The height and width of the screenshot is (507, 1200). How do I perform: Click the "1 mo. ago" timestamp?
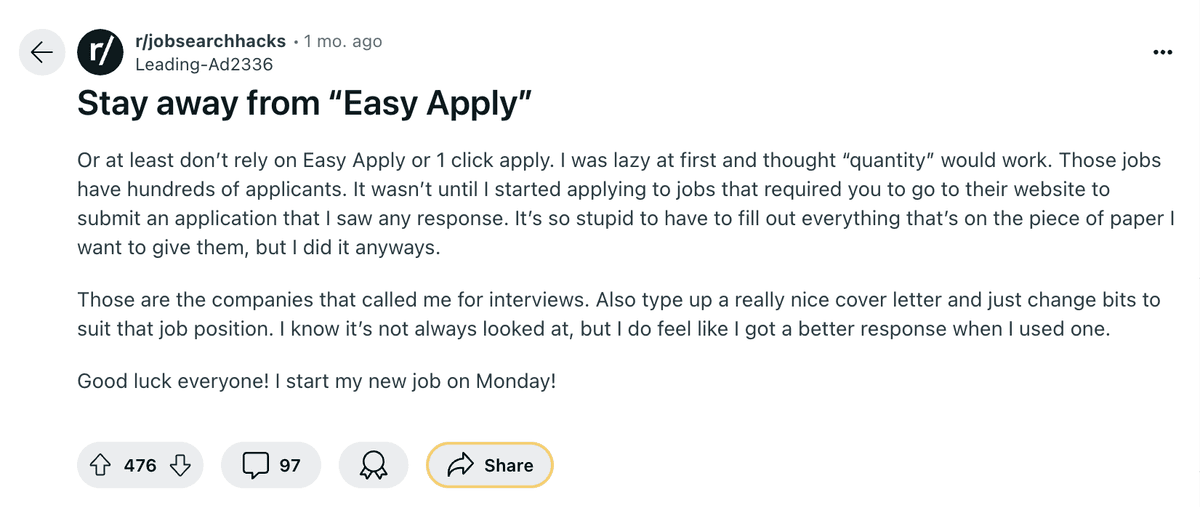[x=343, y=42]
